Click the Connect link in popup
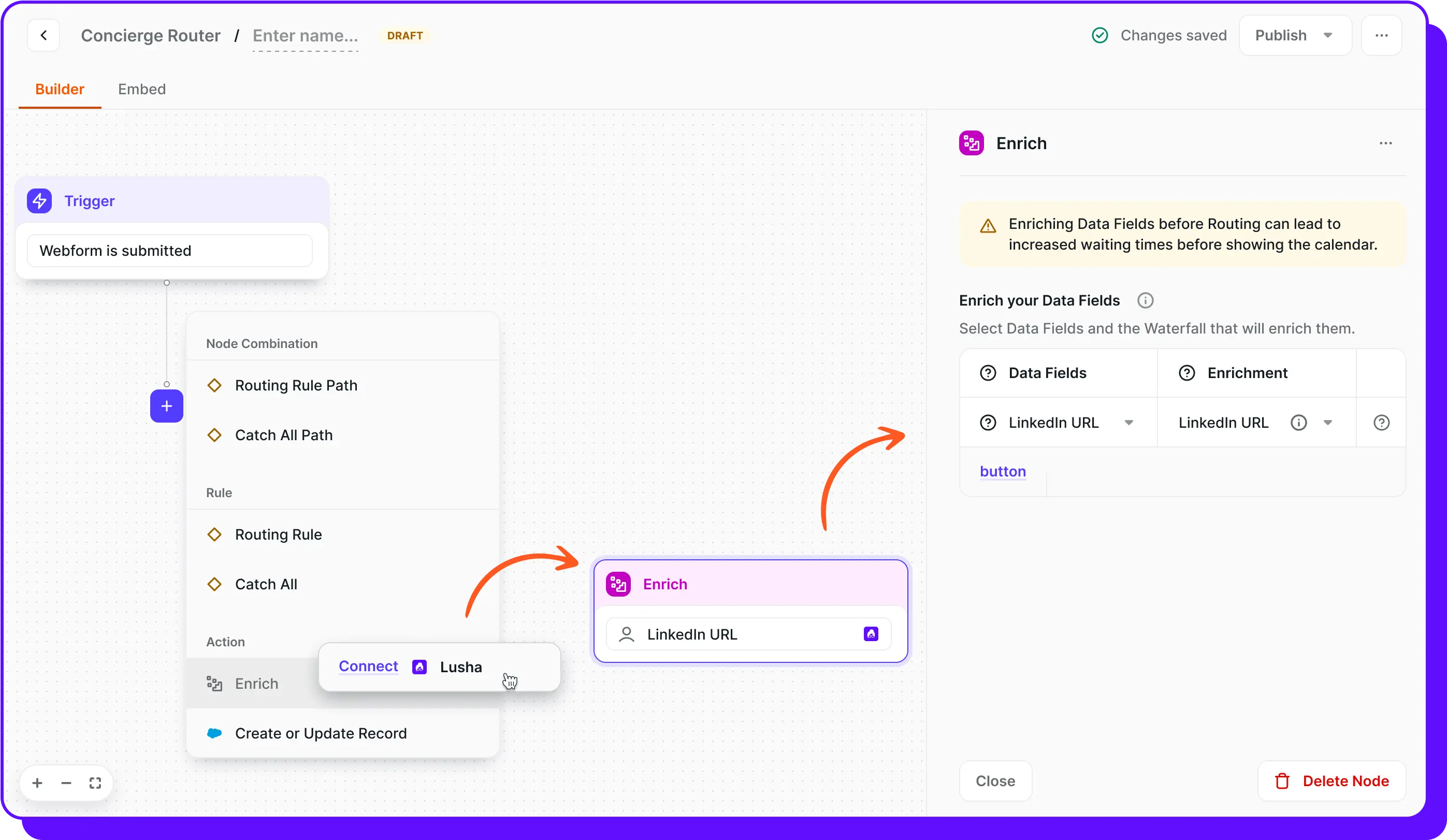Viewport: 1447px width, 840px height. (368, 666)
